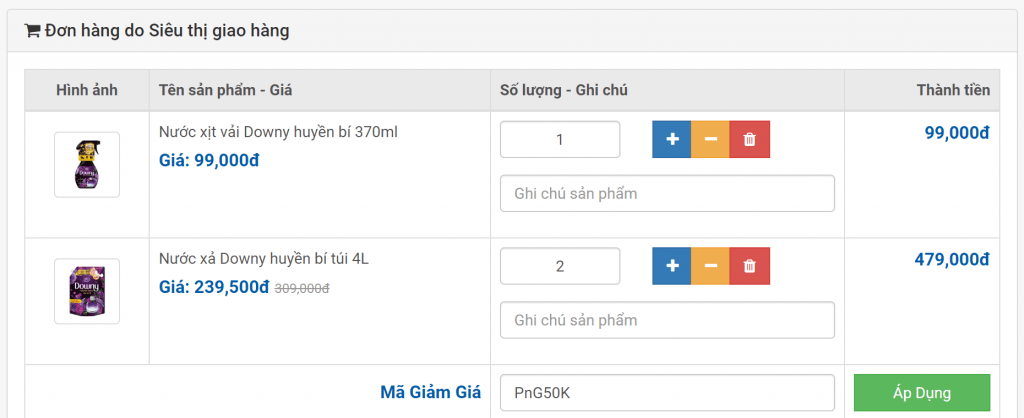Click note field for Downy túi 4L
The width and height of the screenshot is (1024, 418).
pyautogui.click(x=667, y=320)
